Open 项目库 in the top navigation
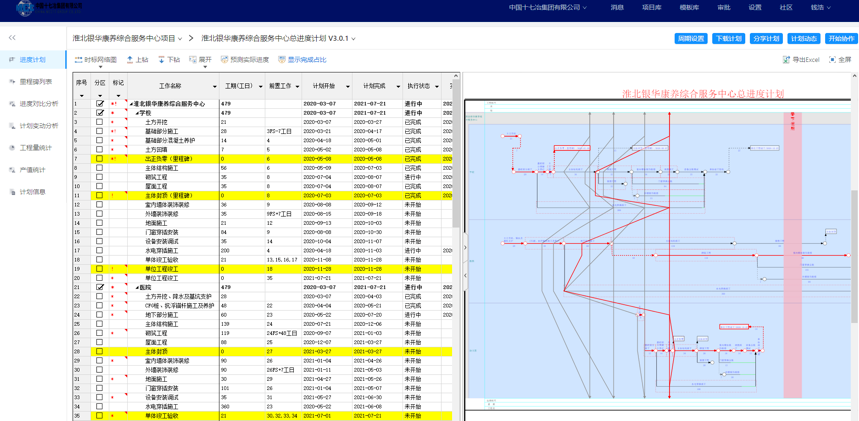 [652, 8]
